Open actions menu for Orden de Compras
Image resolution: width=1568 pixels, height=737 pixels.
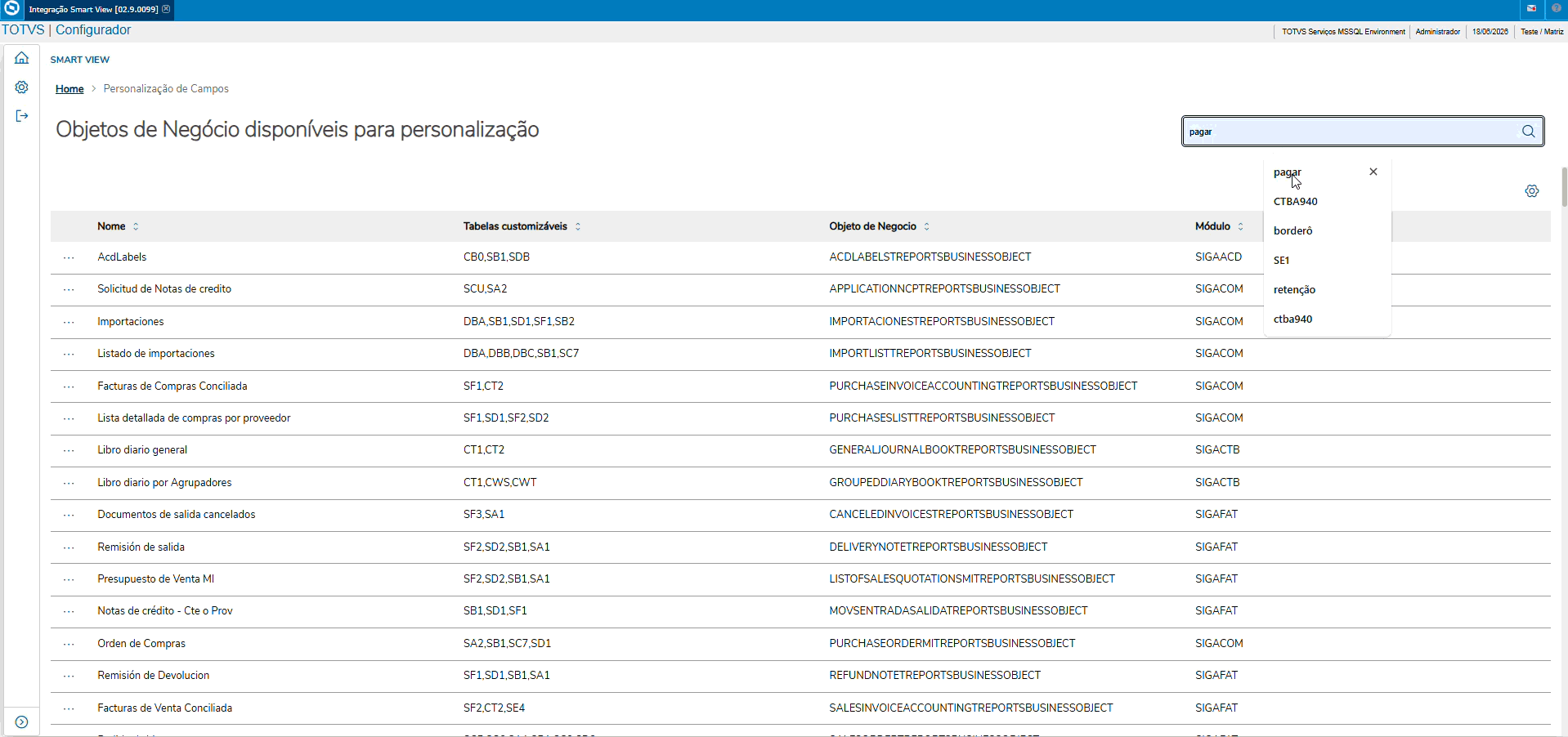click(69, 645)
